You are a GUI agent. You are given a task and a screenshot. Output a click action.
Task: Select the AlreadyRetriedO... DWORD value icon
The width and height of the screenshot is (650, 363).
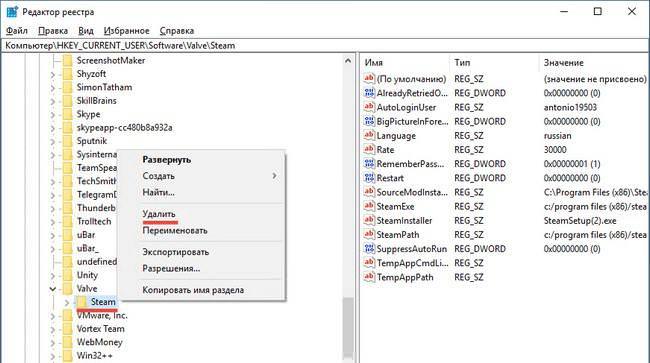click(369, 93)
